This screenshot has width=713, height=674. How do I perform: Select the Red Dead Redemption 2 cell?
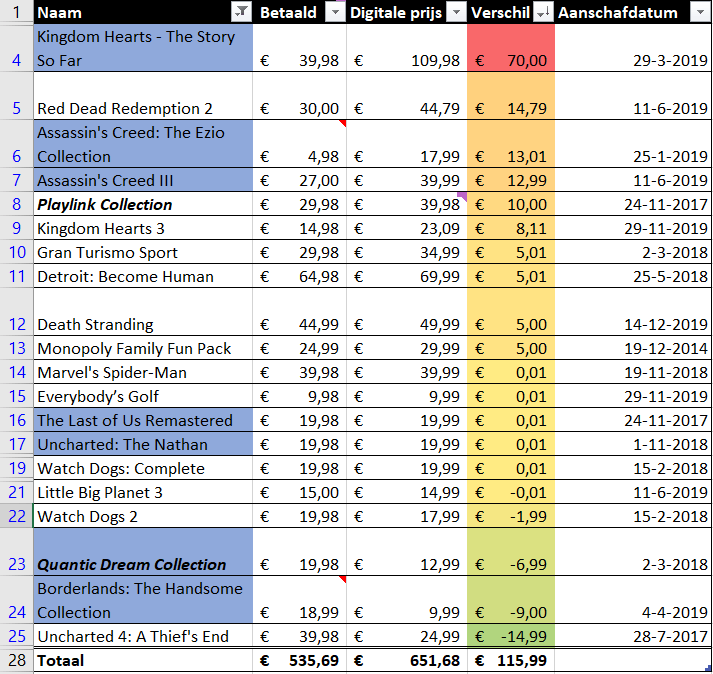point(143,96)
